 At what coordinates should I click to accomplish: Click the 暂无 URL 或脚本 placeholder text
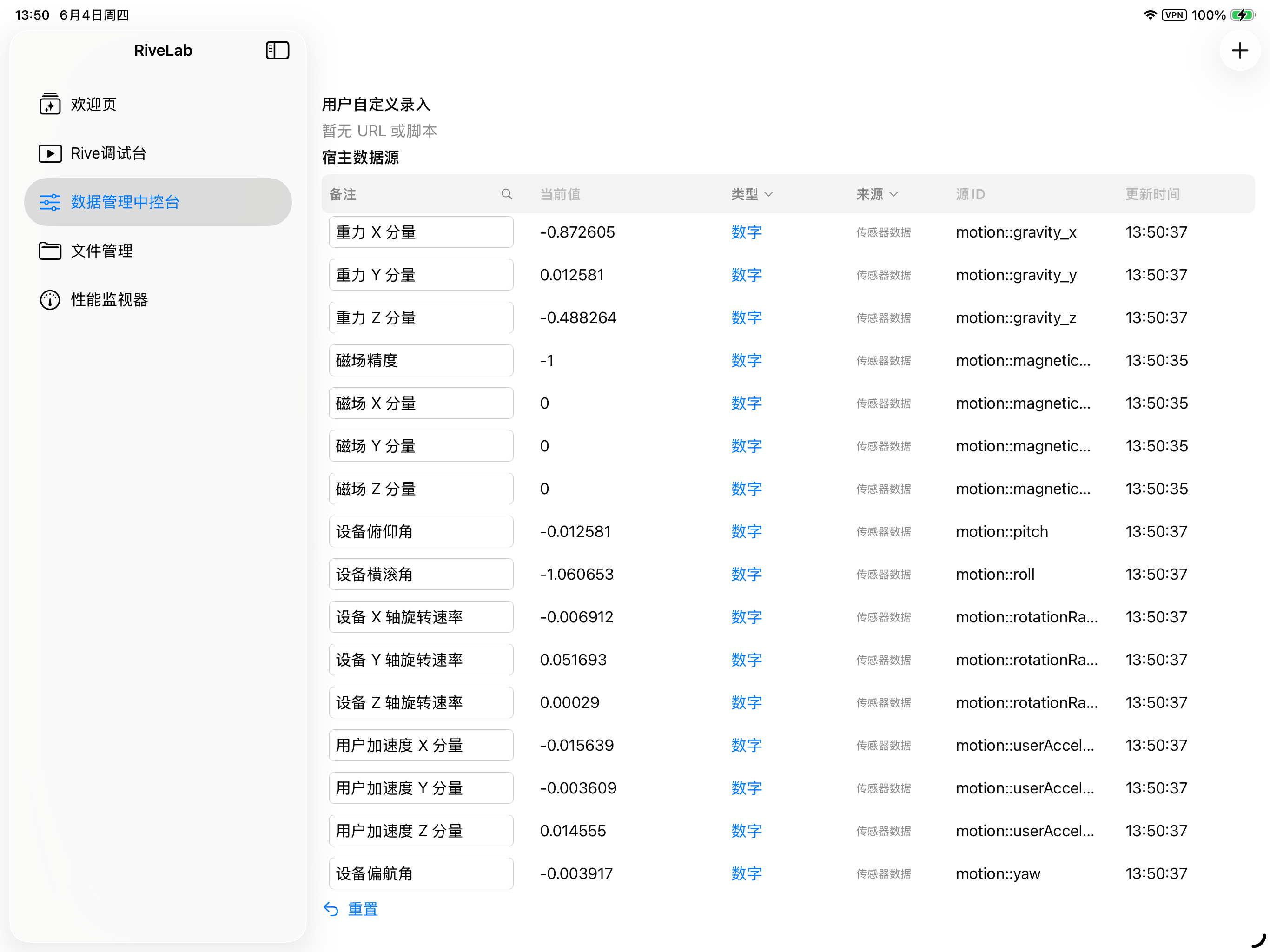tap(379, 131)
